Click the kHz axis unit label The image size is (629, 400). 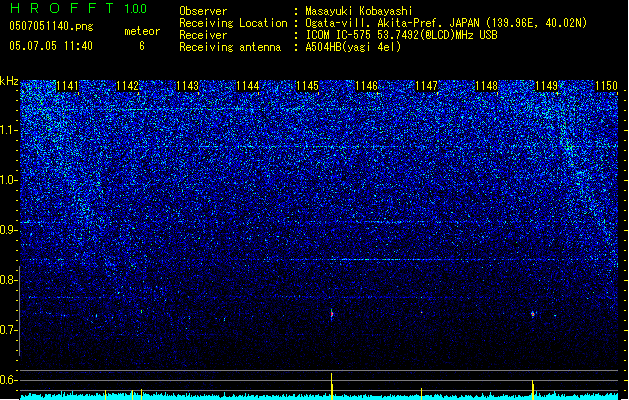(x=9, y=81)
